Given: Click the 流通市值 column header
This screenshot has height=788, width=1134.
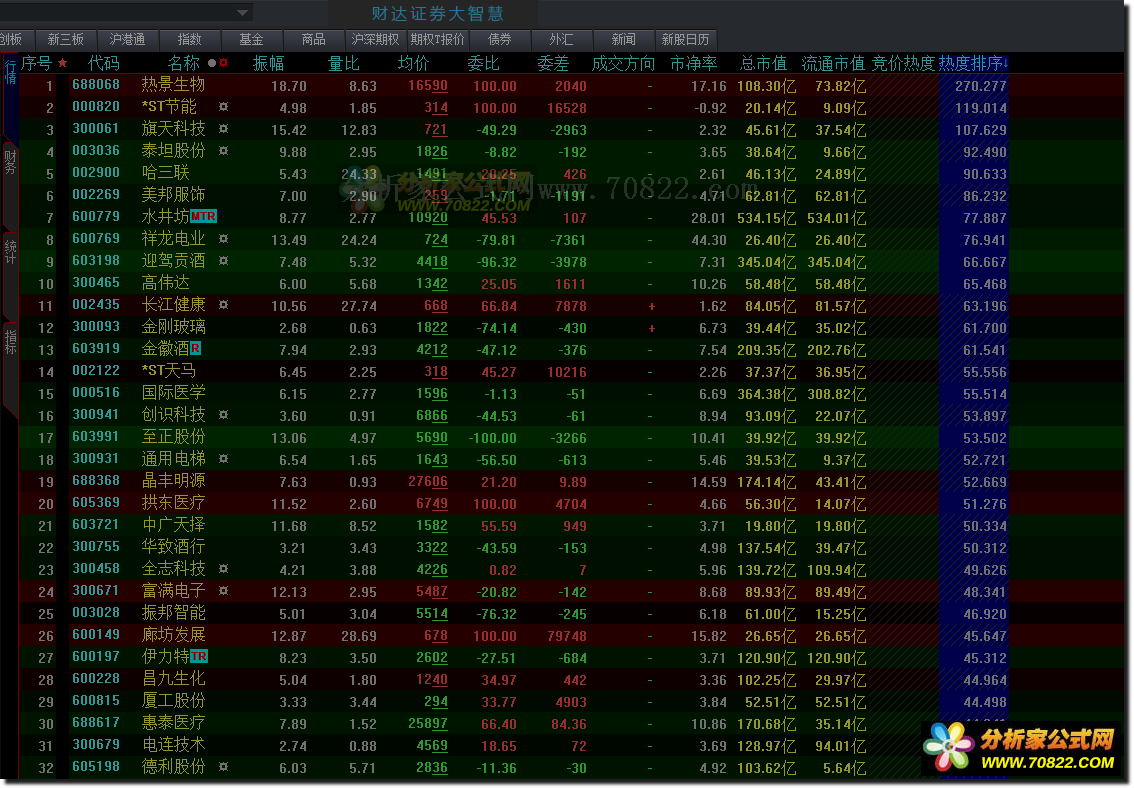Looking at the screenshot, I should point(833,64).
